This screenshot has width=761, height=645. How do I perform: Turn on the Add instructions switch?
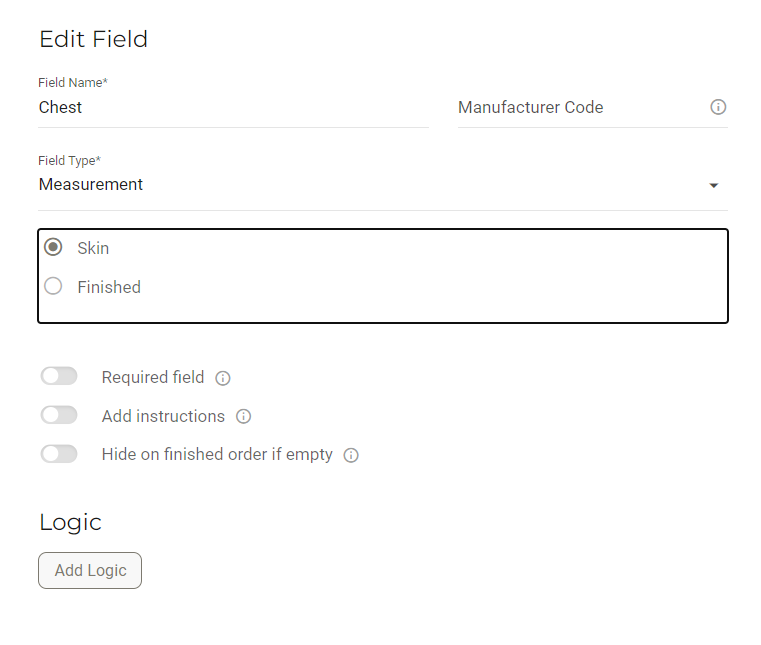click(x=59, y=415)
